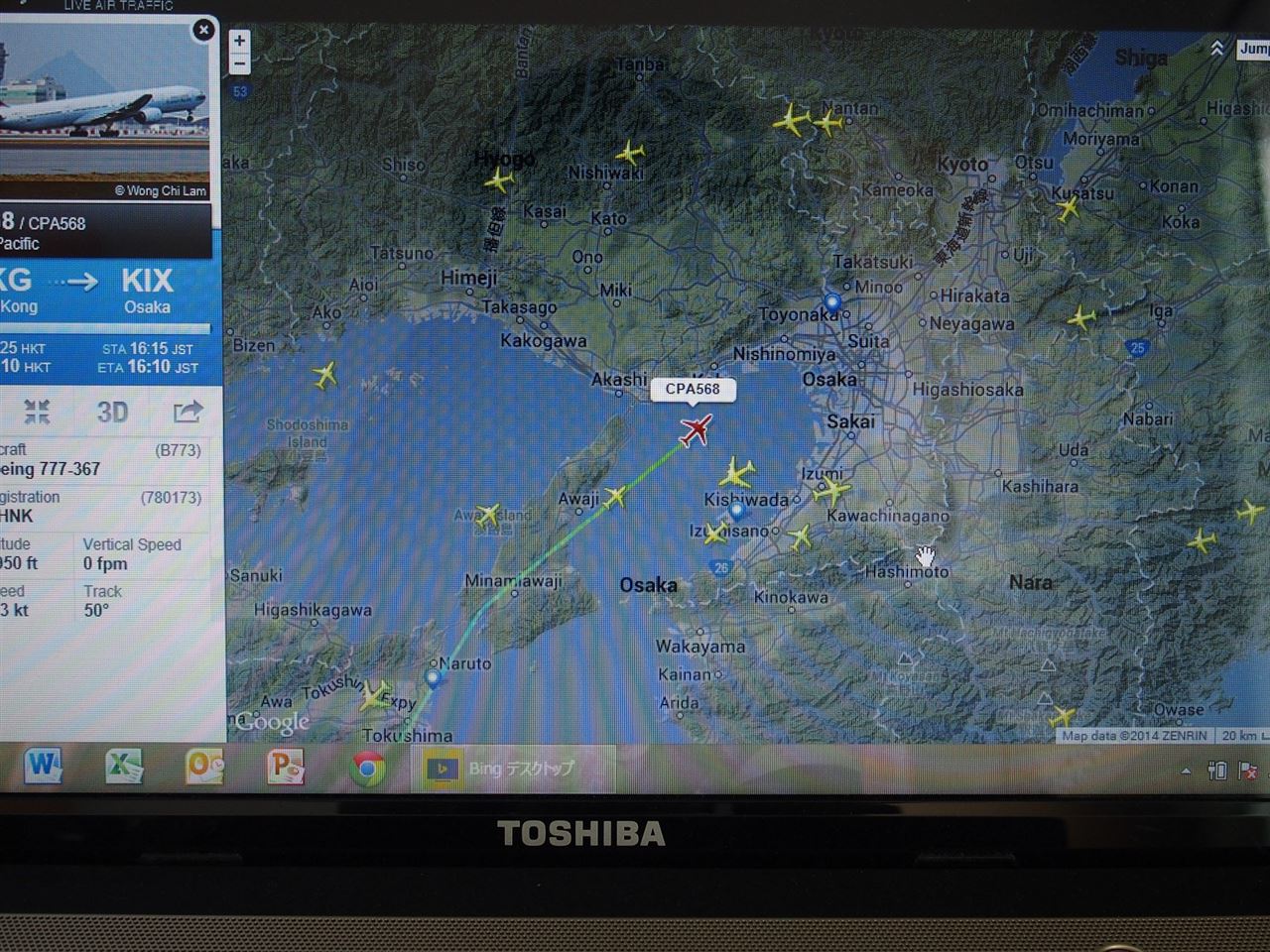This screenshot has height=952, width=1270.
Task: Collapse the flight details panel view
Action: (x=37, y=411)
